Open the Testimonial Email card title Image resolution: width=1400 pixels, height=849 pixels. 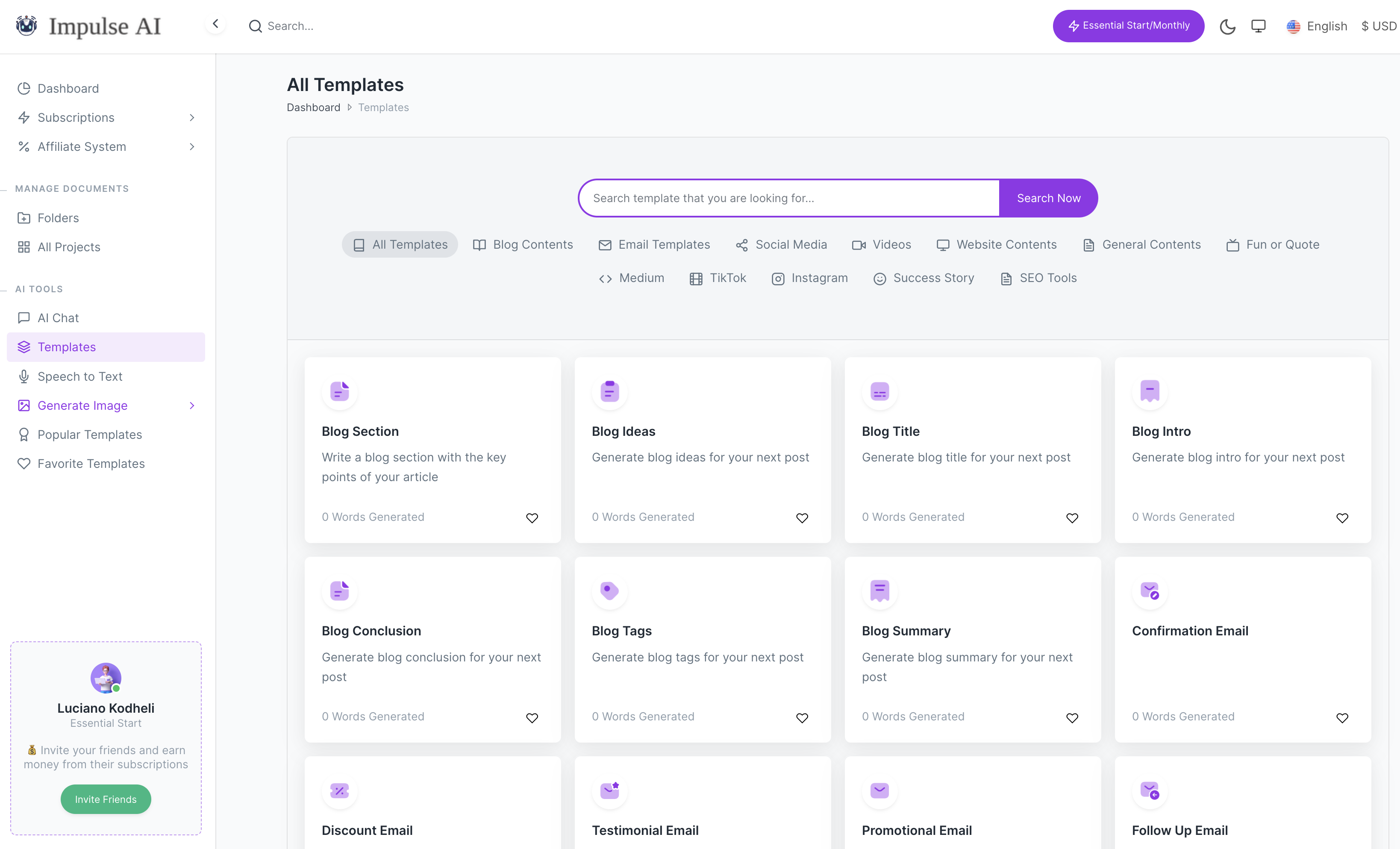click(x=645, y=830)
